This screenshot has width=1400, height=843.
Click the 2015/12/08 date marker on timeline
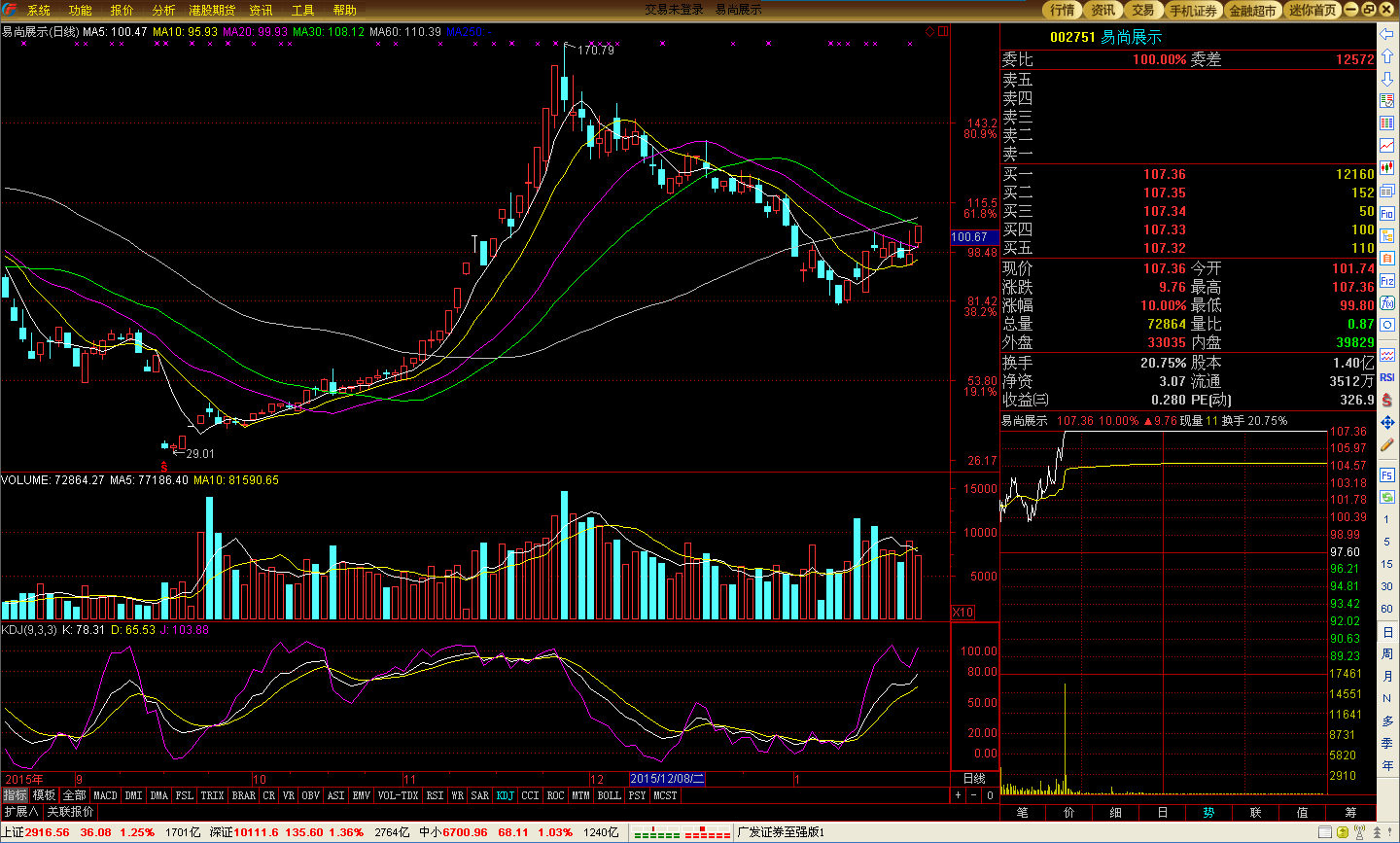(x=667, y=779)
